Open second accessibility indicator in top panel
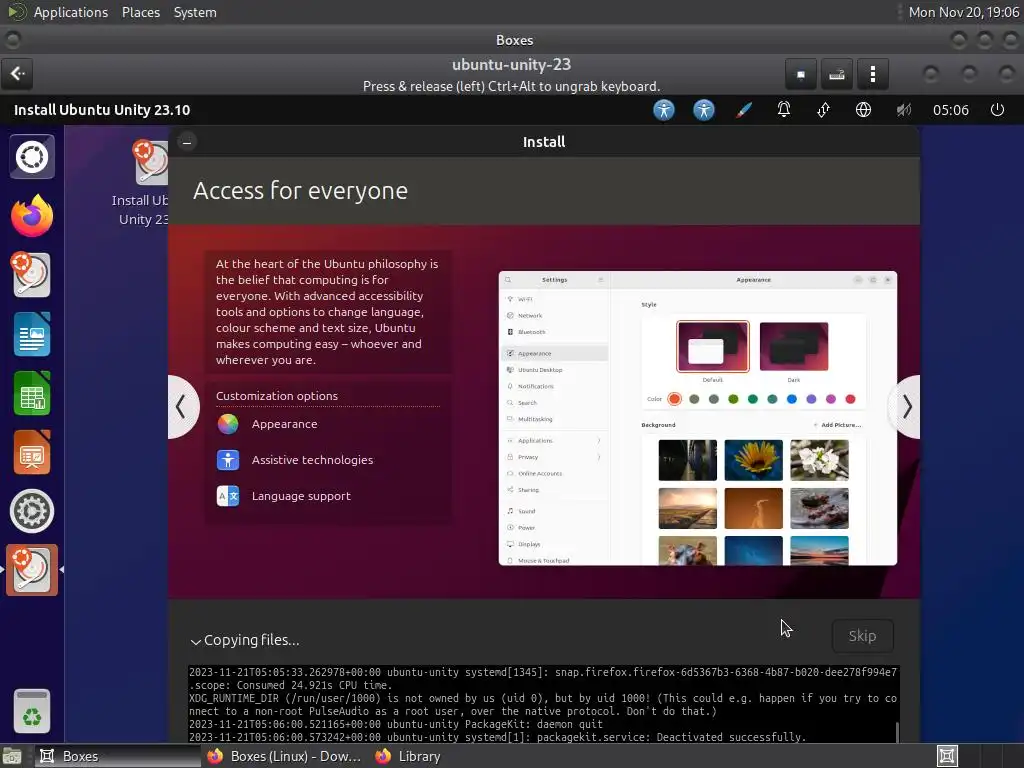The height and width of the screenshot is (768, 1024). [703, 110]
